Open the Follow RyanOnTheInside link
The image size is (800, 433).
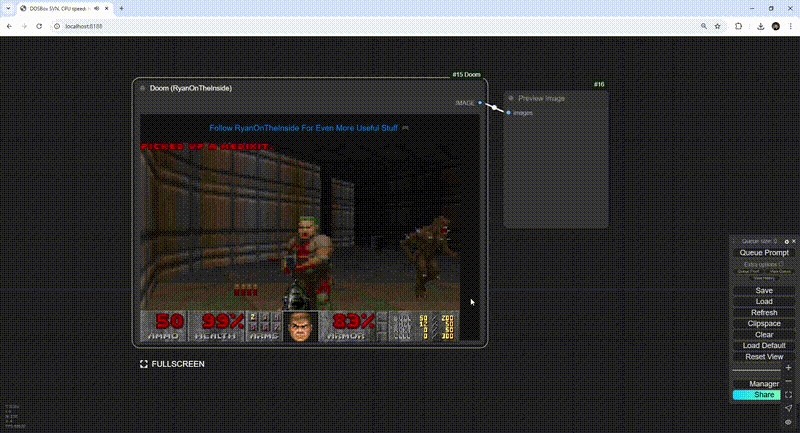pos(303,128)
